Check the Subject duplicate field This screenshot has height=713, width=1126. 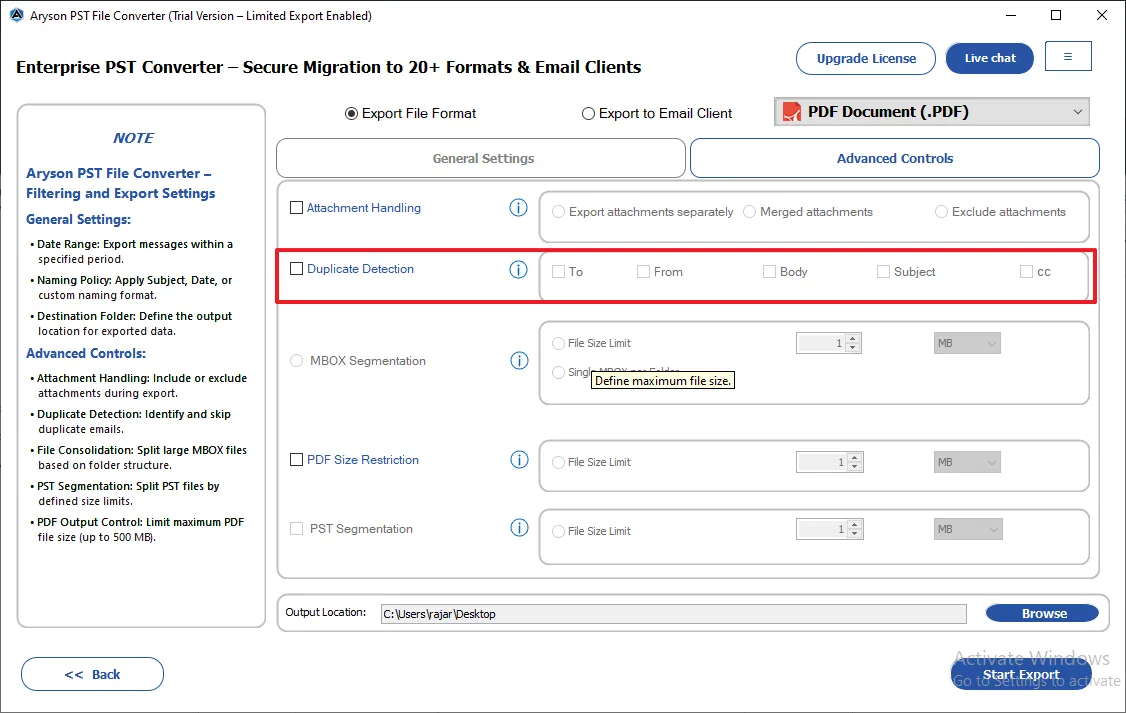tap(883, 271)
